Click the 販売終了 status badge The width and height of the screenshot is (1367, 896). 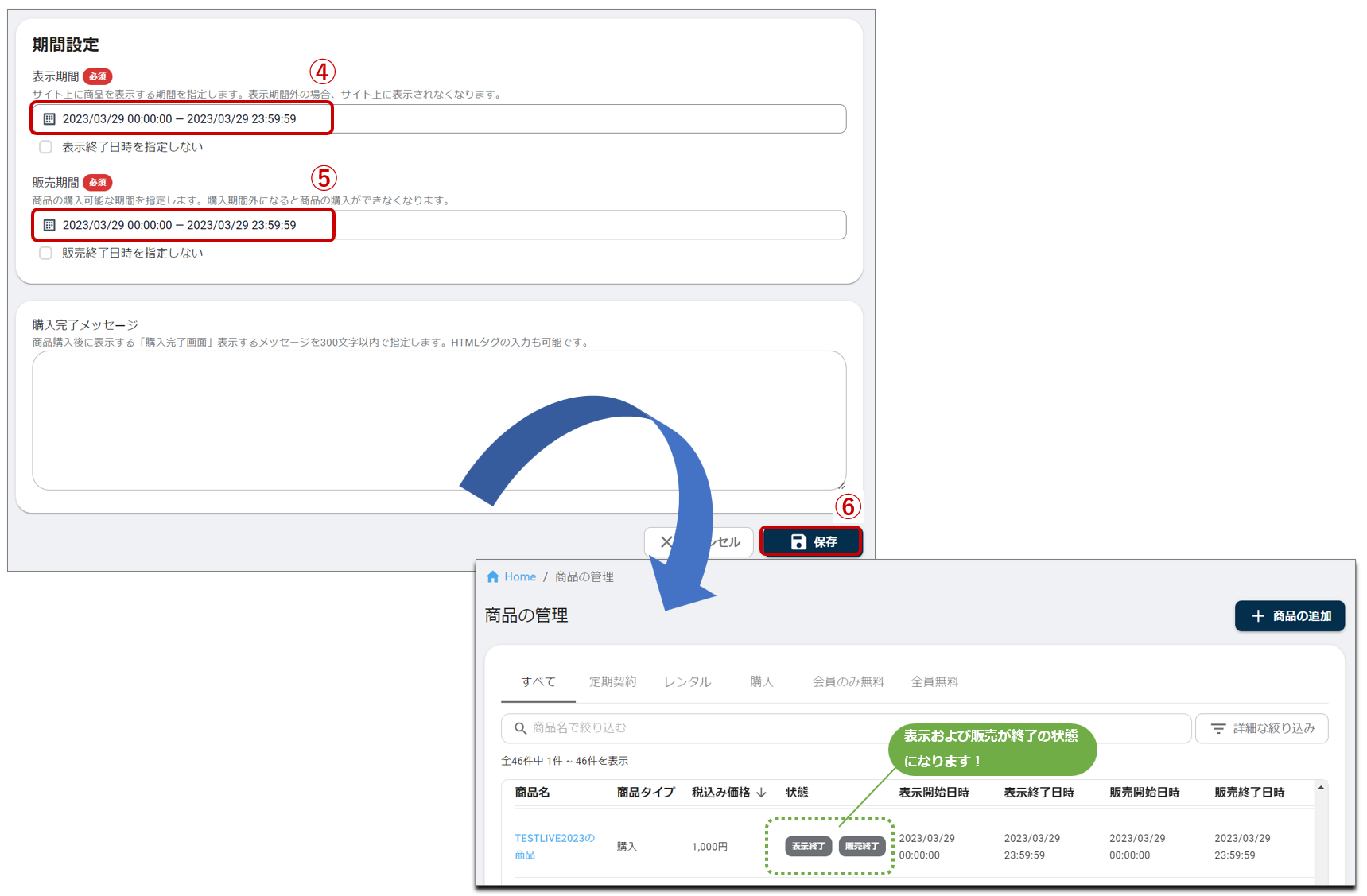[x=862, y=847]
